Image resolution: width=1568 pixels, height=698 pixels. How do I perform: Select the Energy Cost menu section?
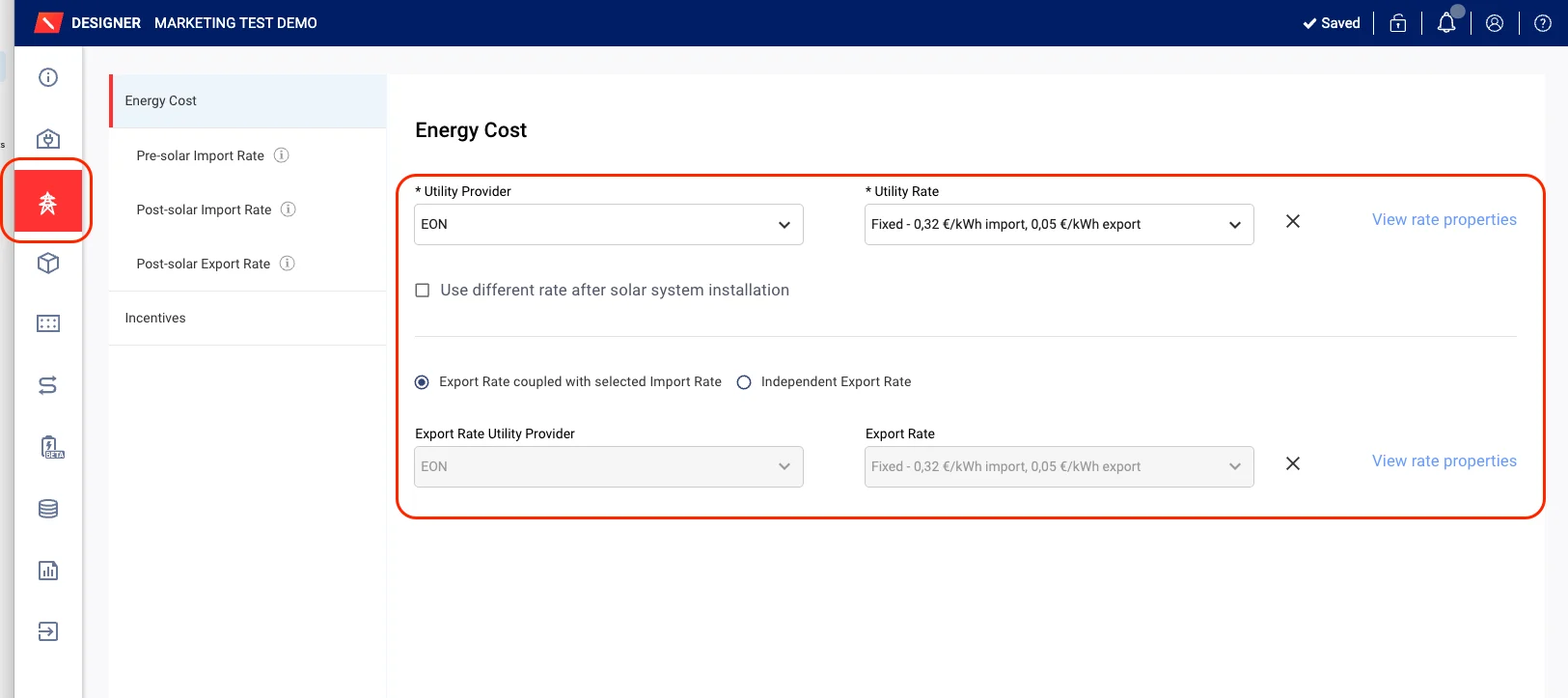coord(248,101)
